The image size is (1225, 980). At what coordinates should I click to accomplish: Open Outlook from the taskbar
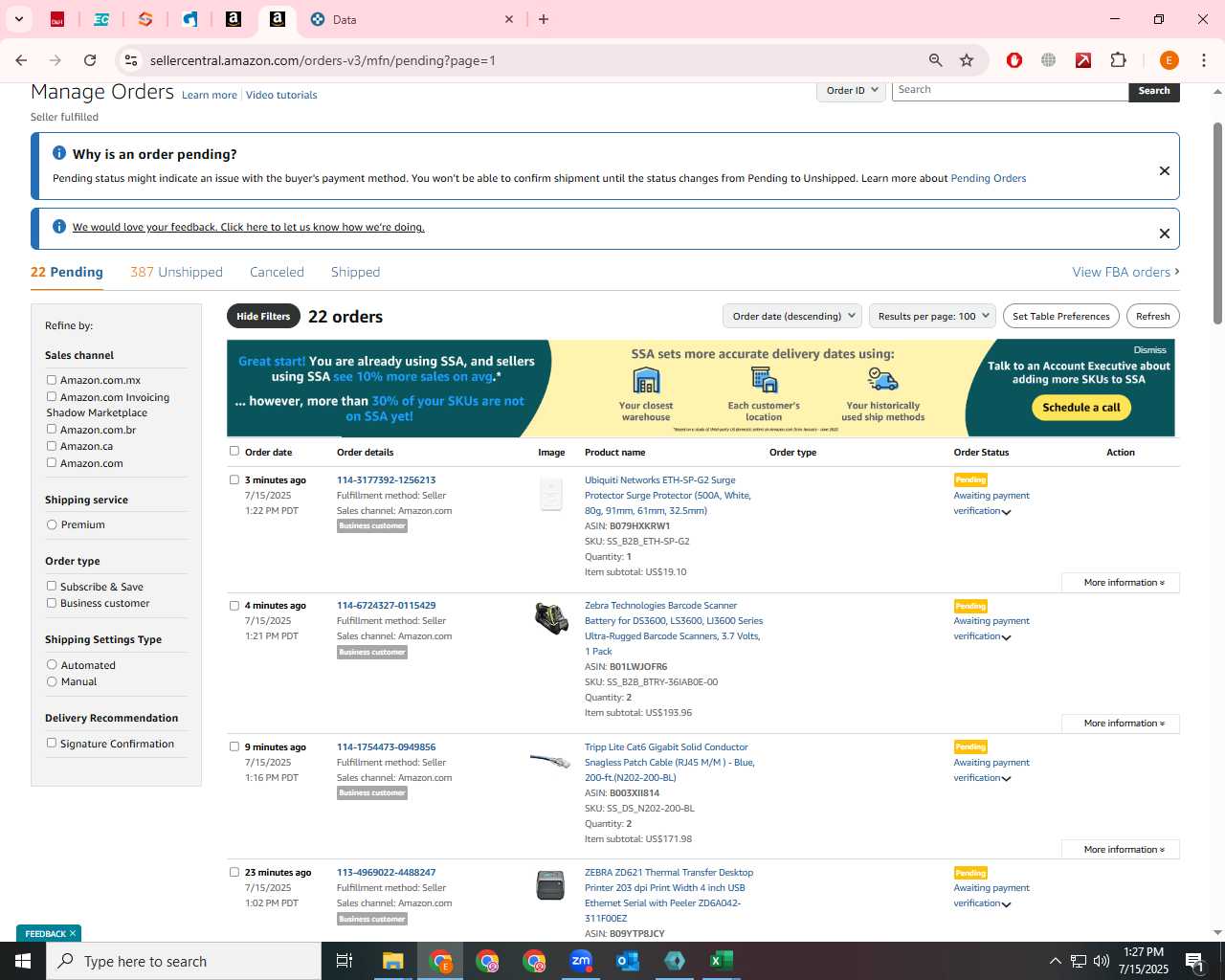[x=628, y=961]
